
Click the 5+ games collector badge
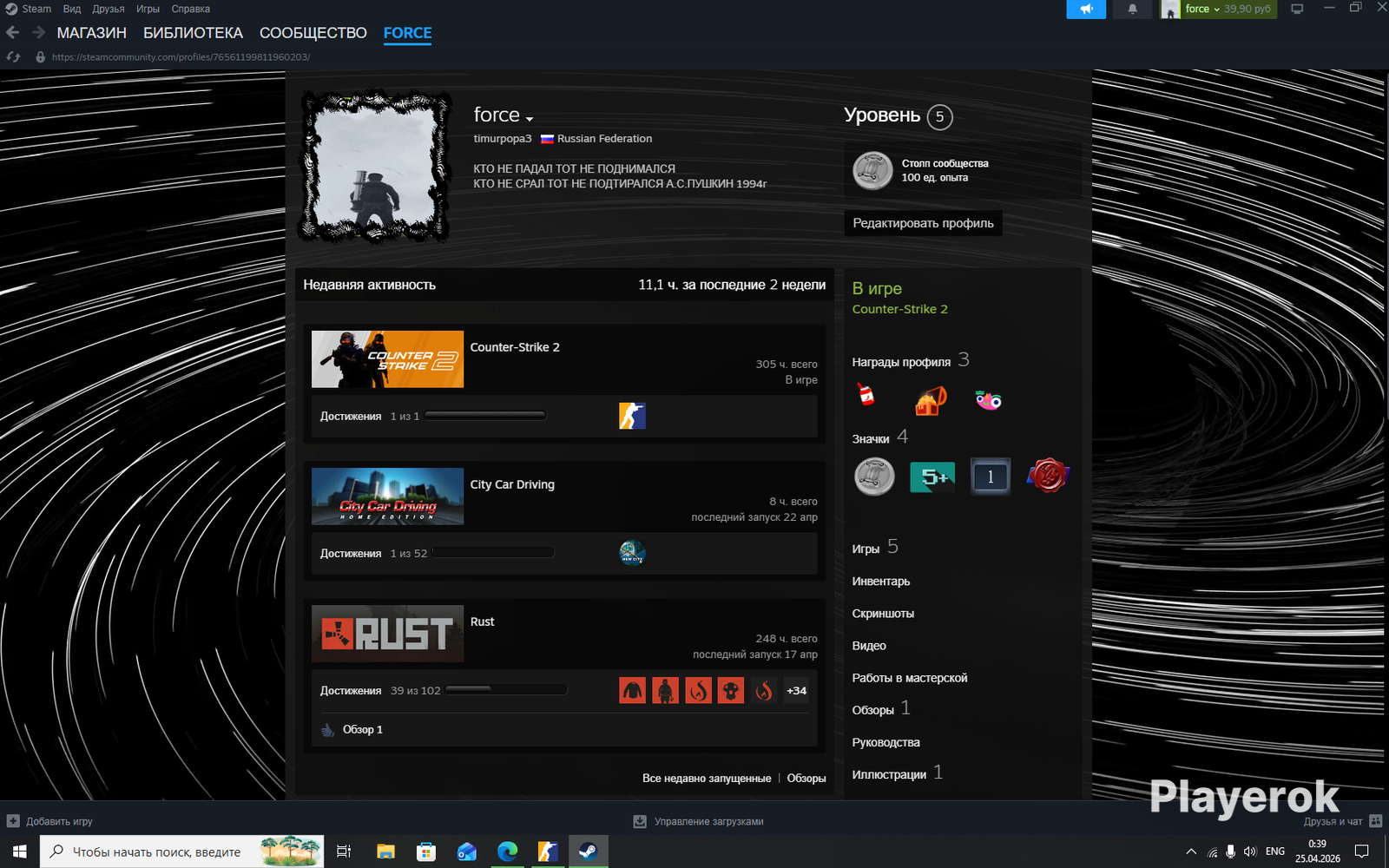[x=932, y=477]
